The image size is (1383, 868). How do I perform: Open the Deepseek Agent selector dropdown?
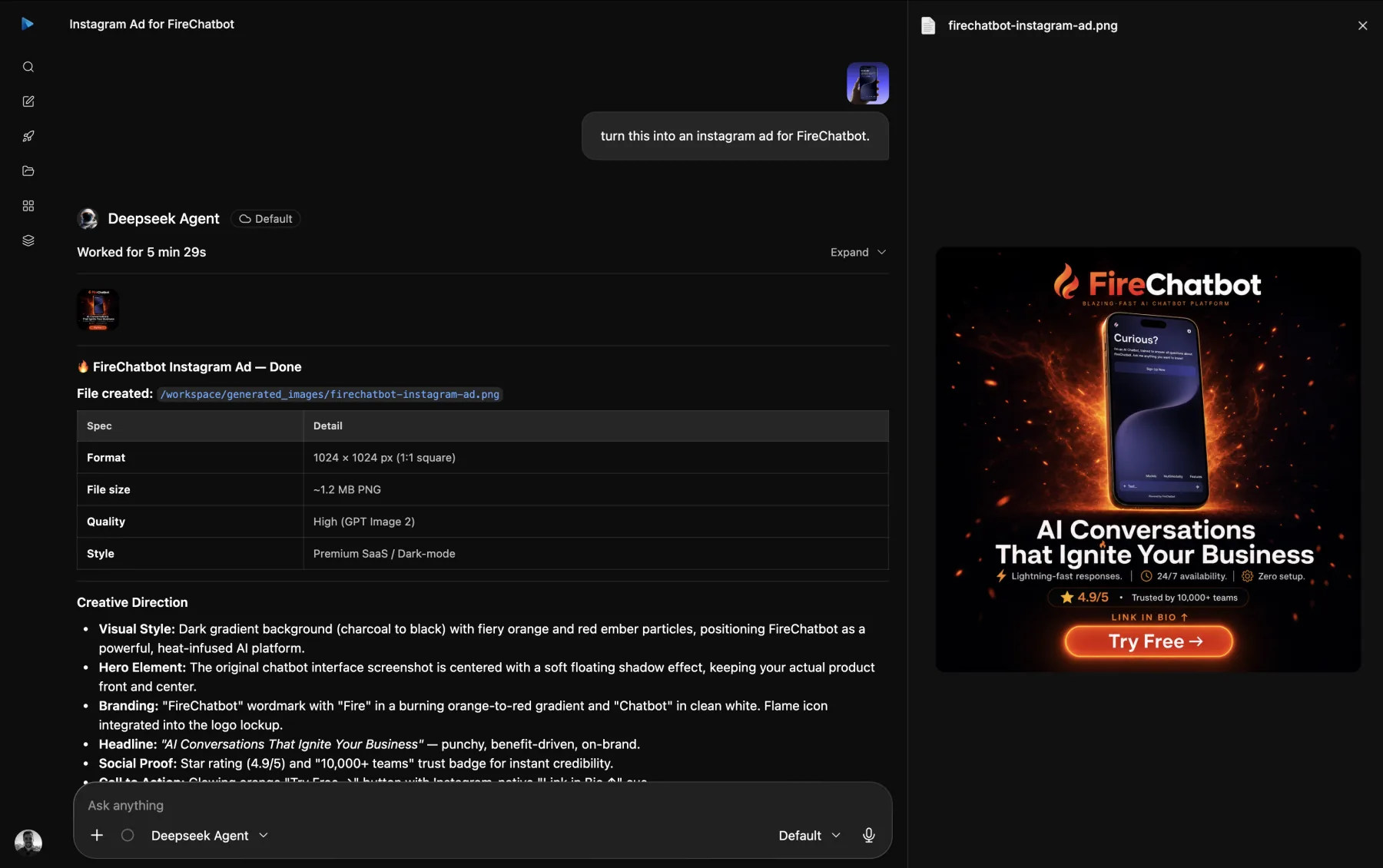point(210,835)
